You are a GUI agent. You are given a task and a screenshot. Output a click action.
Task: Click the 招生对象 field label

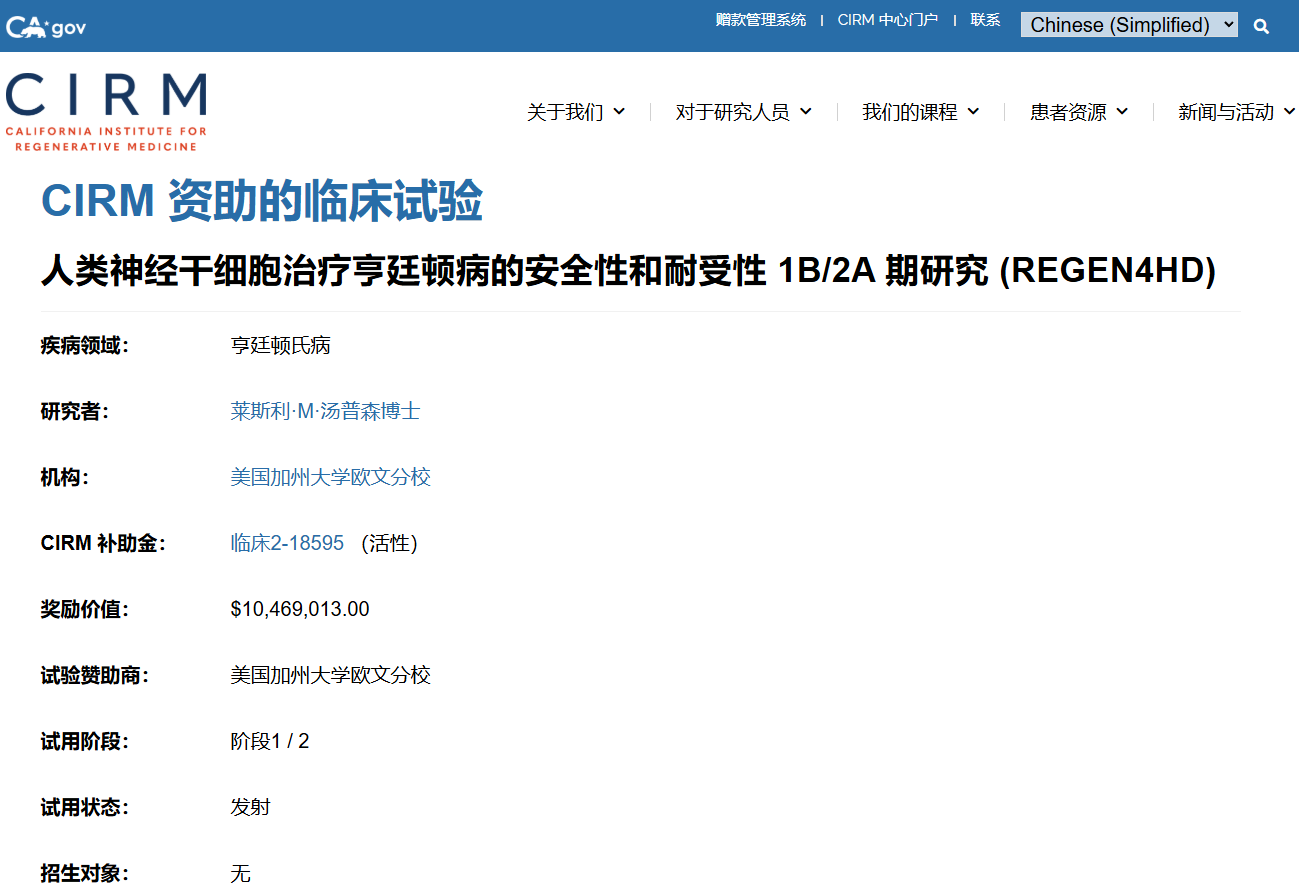[85, 873]
